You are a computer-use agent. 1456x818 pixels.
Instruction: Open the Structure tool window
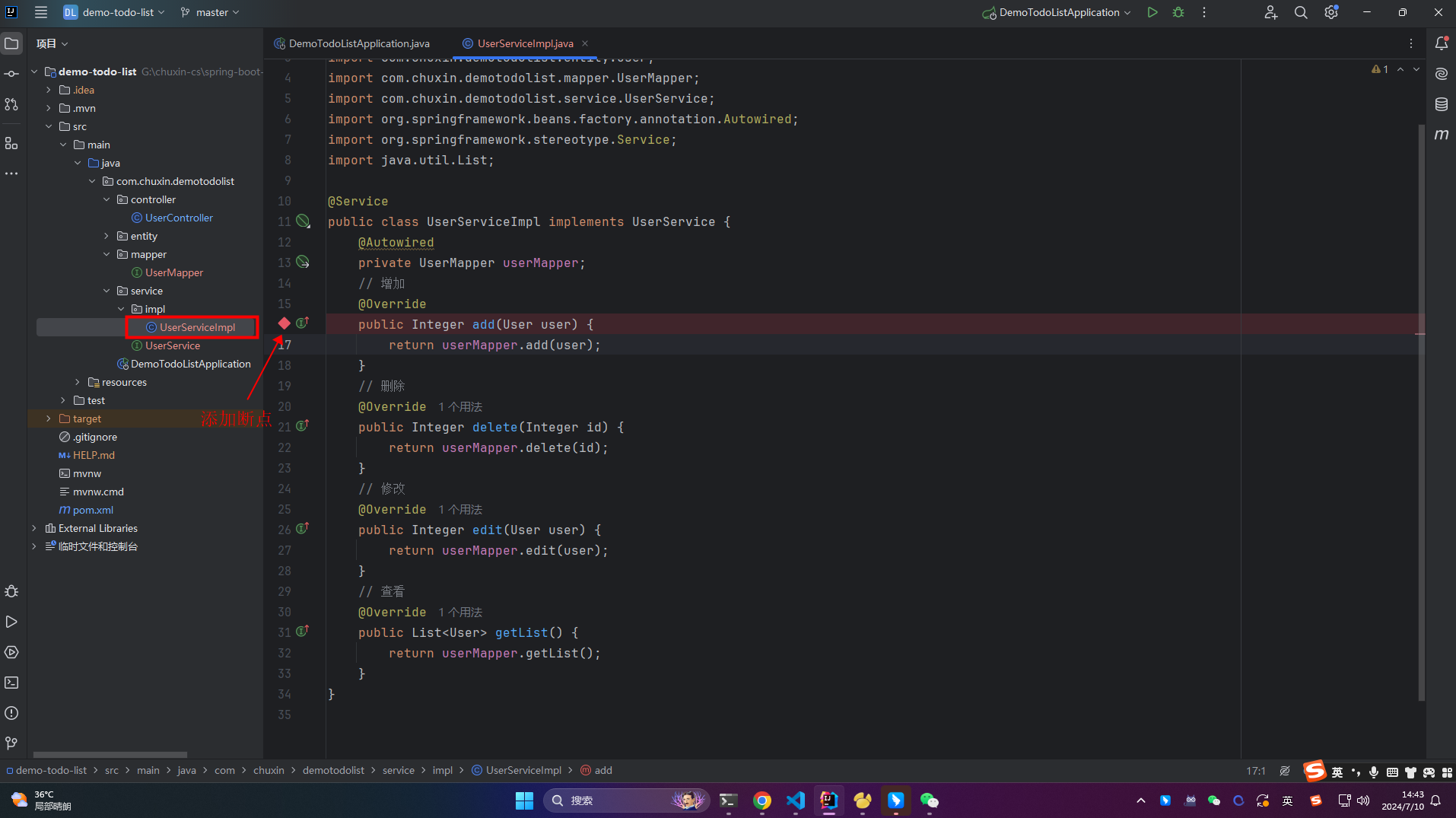click(11, 143)
